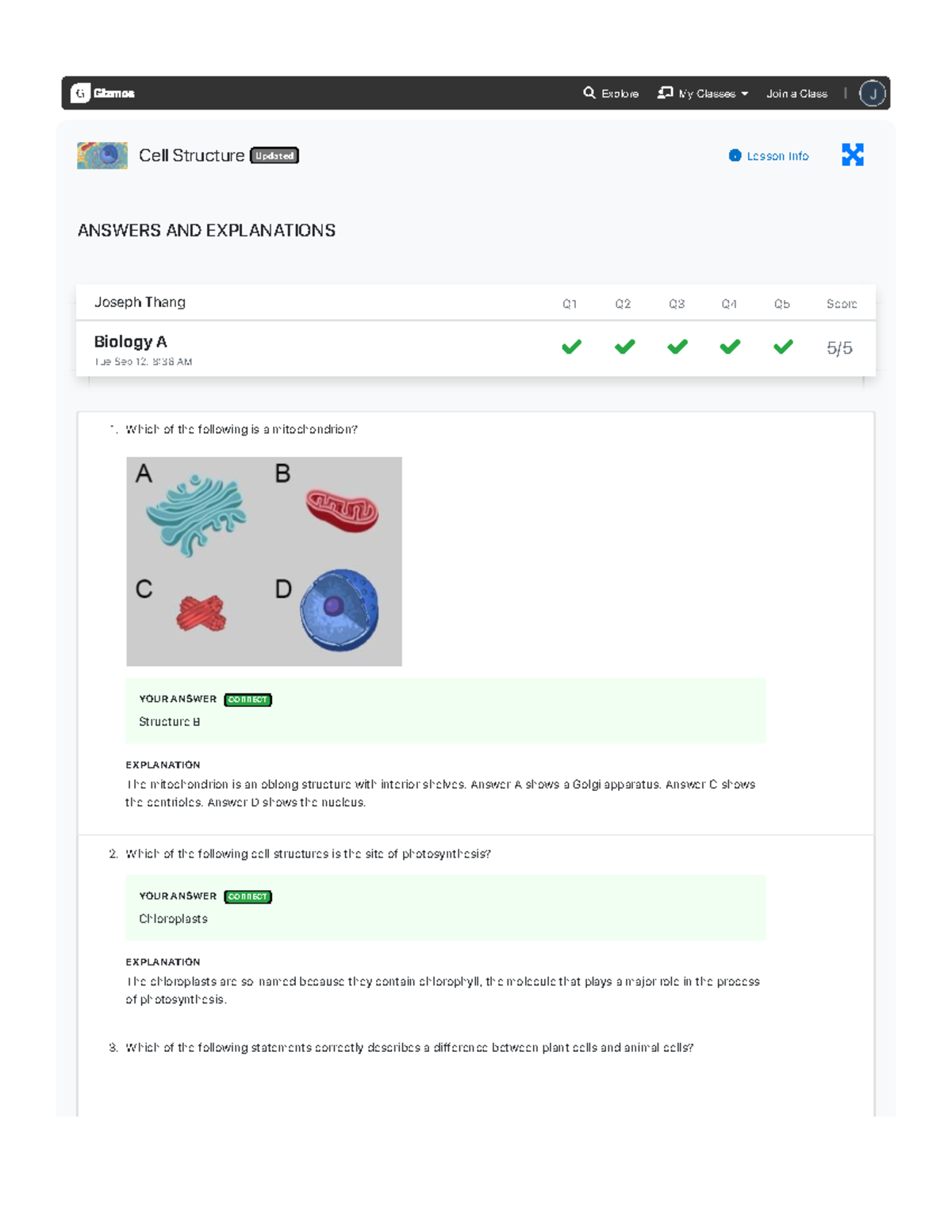Click the blue info icon beside Lesson Info
The width and height of the screenshot is (952, 1232).
[733, 155]
